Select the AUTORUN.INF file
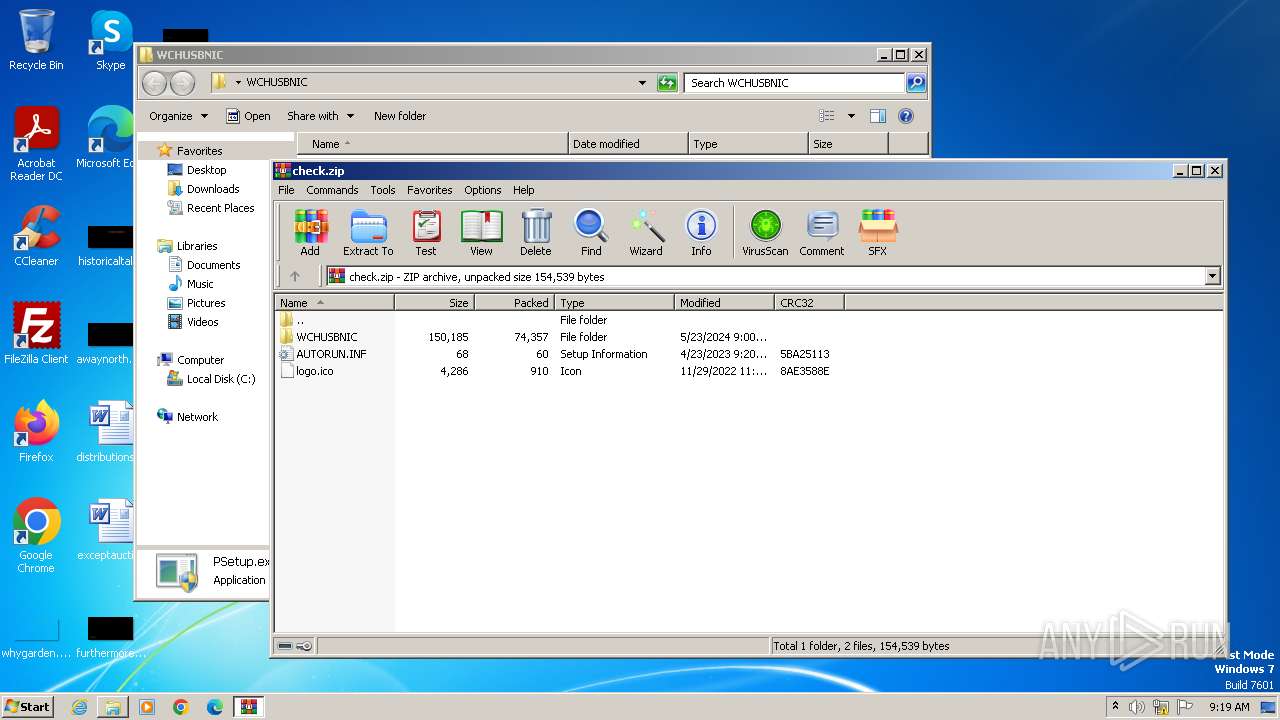The width and height of the screenshot is (1280, 720). [x=331, y=354]
